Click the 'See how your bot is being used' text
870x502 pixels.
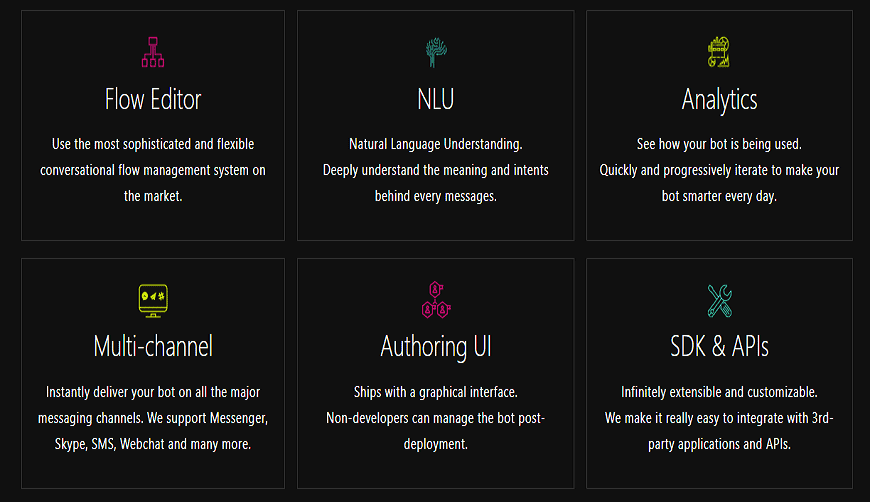point(719,144)
